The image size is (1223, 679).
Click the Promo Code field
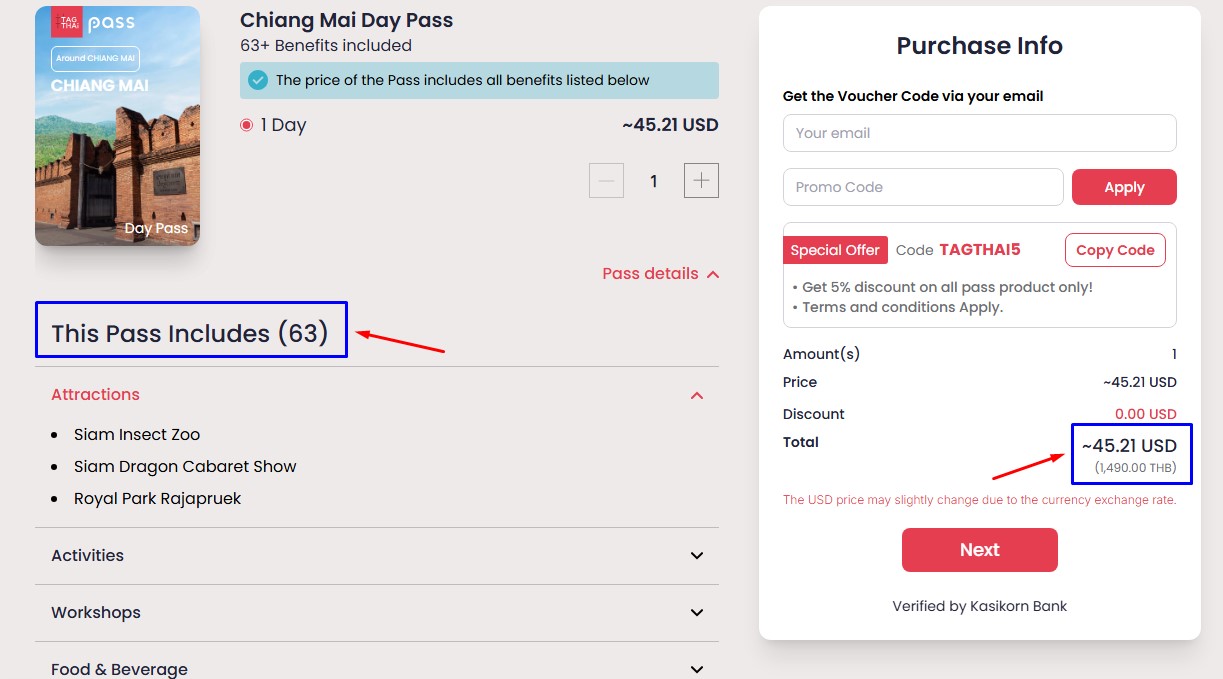point(923,187)
